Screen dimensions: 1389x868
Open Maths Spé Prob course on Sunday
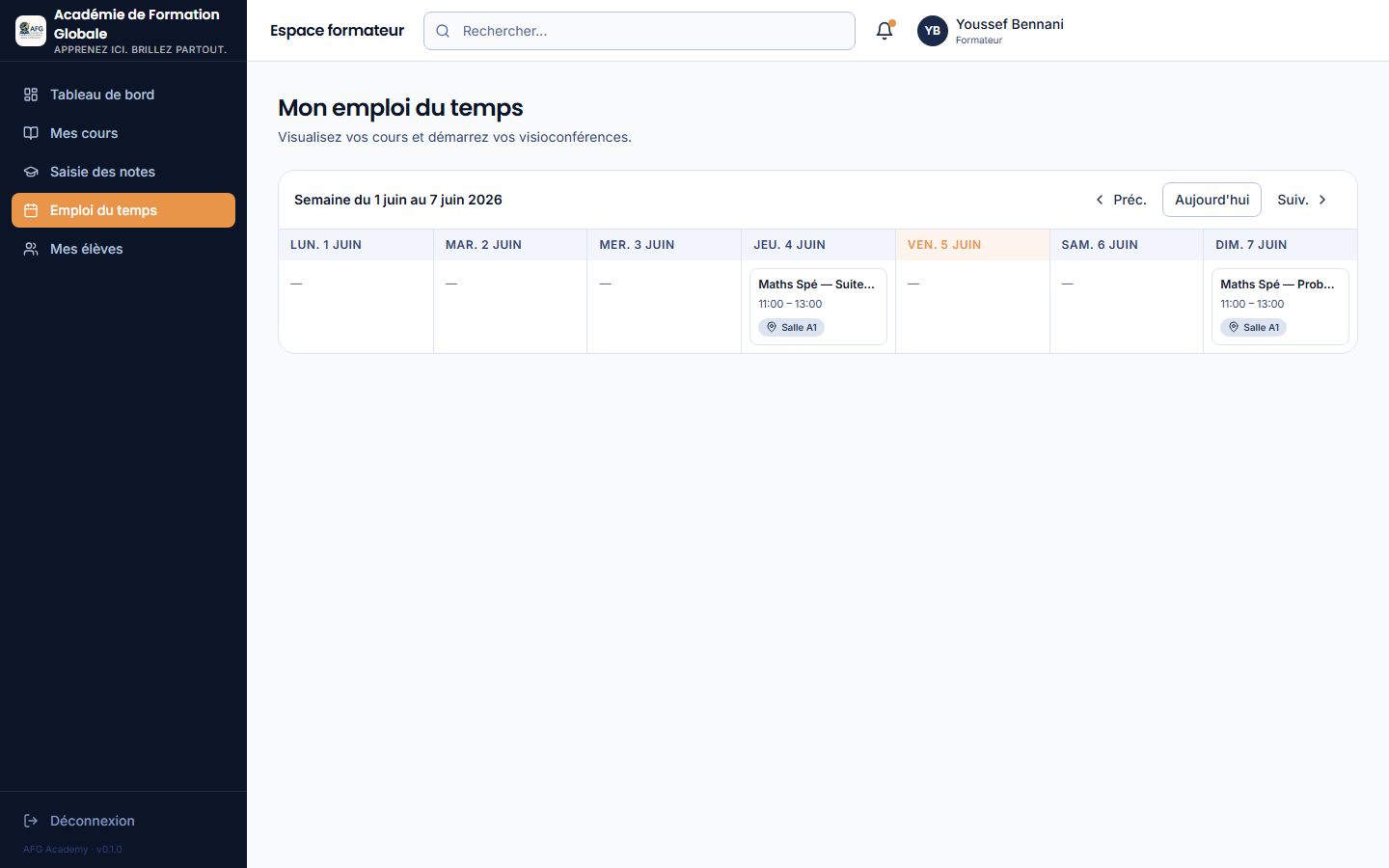(1280, 306)
